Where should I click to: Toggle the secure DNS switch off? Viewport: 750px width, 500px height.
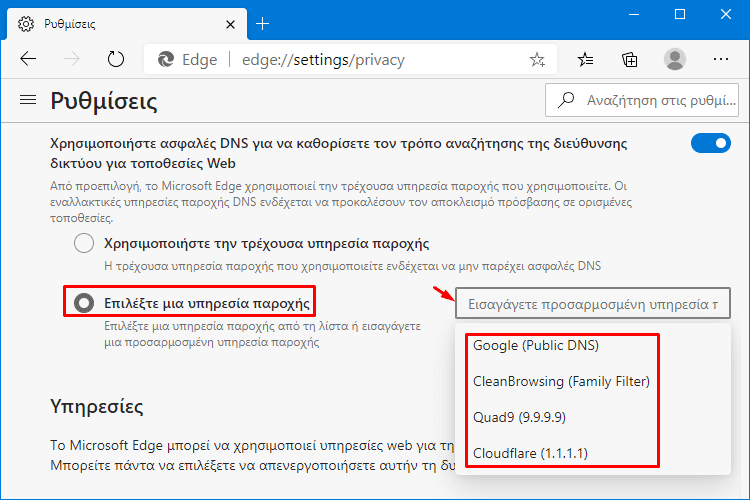click(x=710, y=144)
